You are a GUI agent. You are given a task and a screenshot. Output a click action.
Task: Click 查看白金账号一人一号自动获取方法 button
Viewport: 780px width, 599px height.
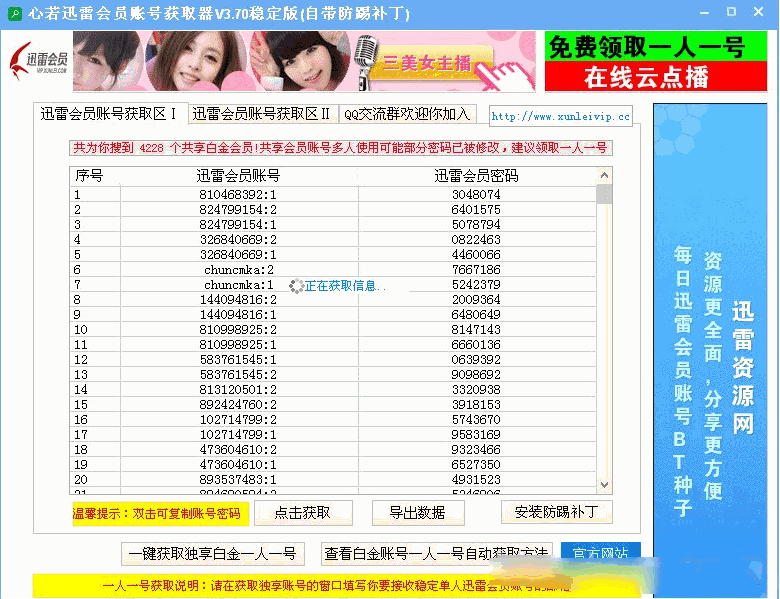tap(437, 554)
